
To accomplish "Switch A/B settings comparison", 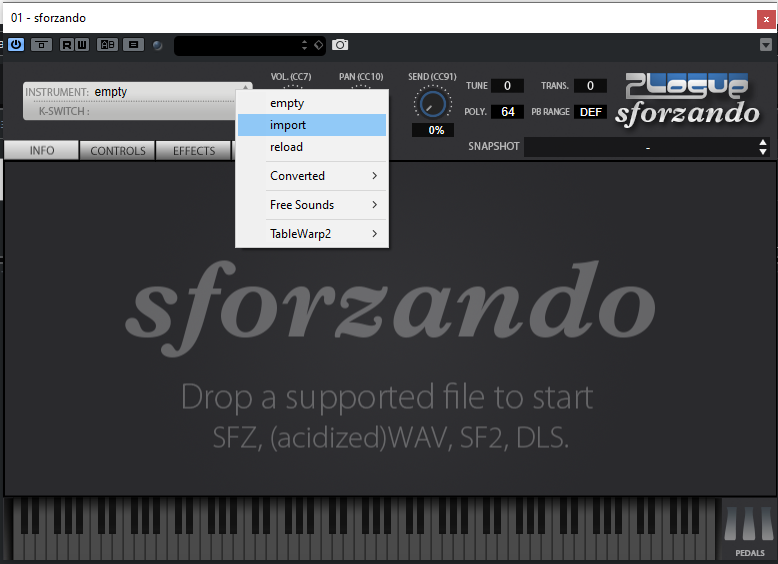I will (x=108, y=45).
